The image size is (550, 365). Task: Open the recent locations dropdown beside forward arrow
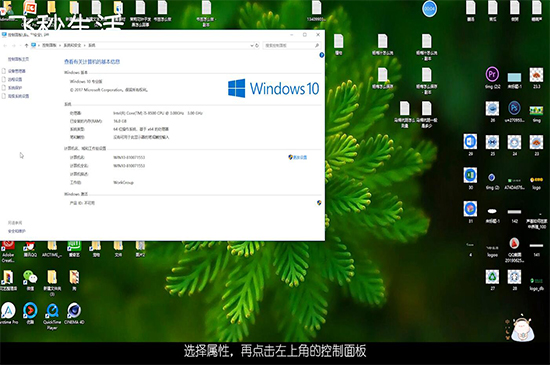click(x=20, y=46)
